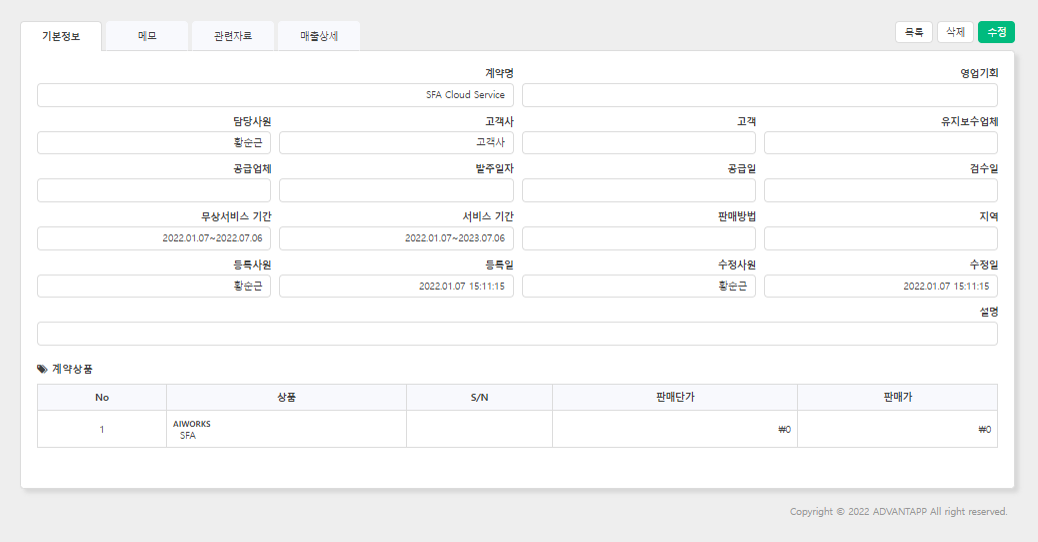The width and height of the screenshot is (1038, 542).
Task: Open the 매출상세 tab
Action: point(319,36)
